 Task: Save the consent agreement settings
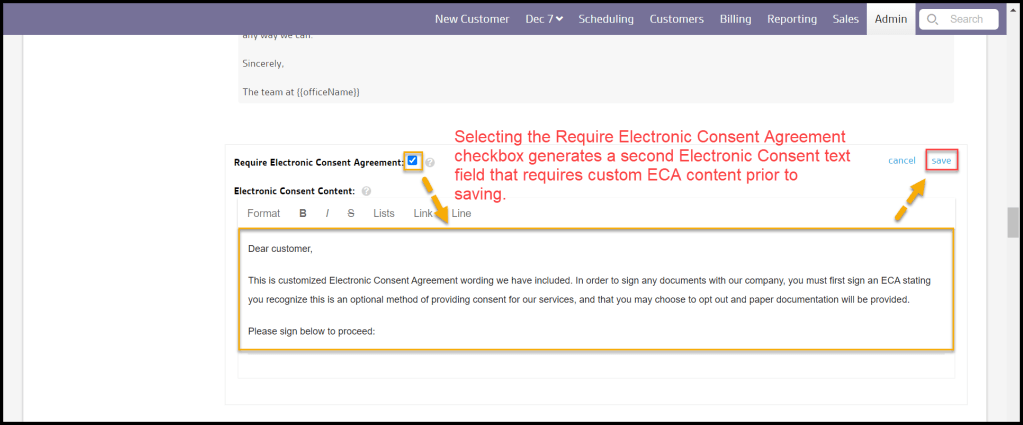click(941, 161)
